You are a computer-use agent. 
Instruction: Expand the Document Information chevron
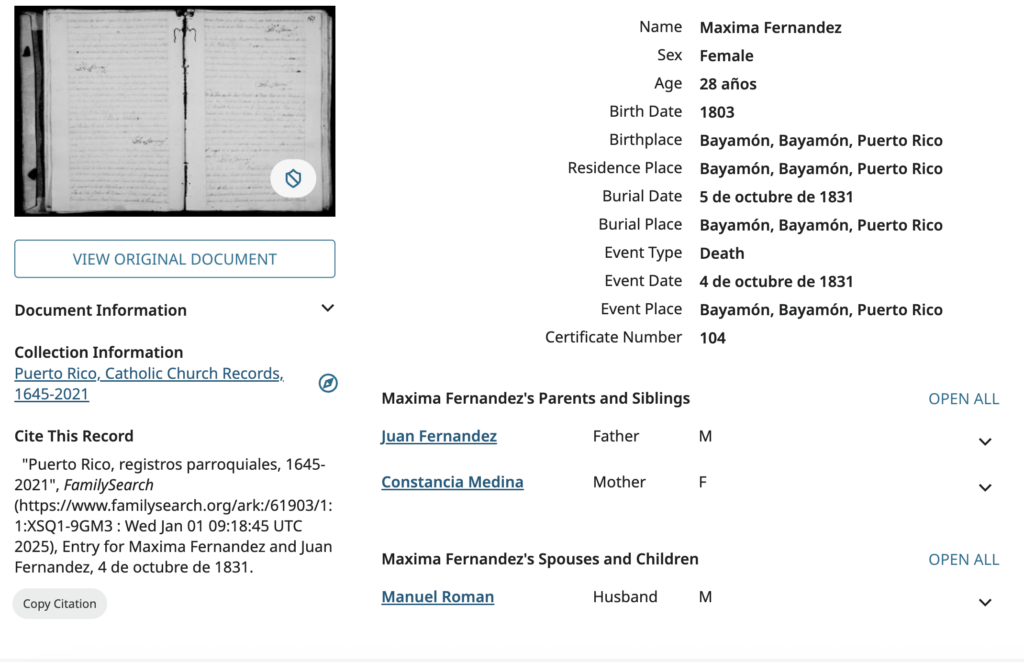tap(327, 308)
